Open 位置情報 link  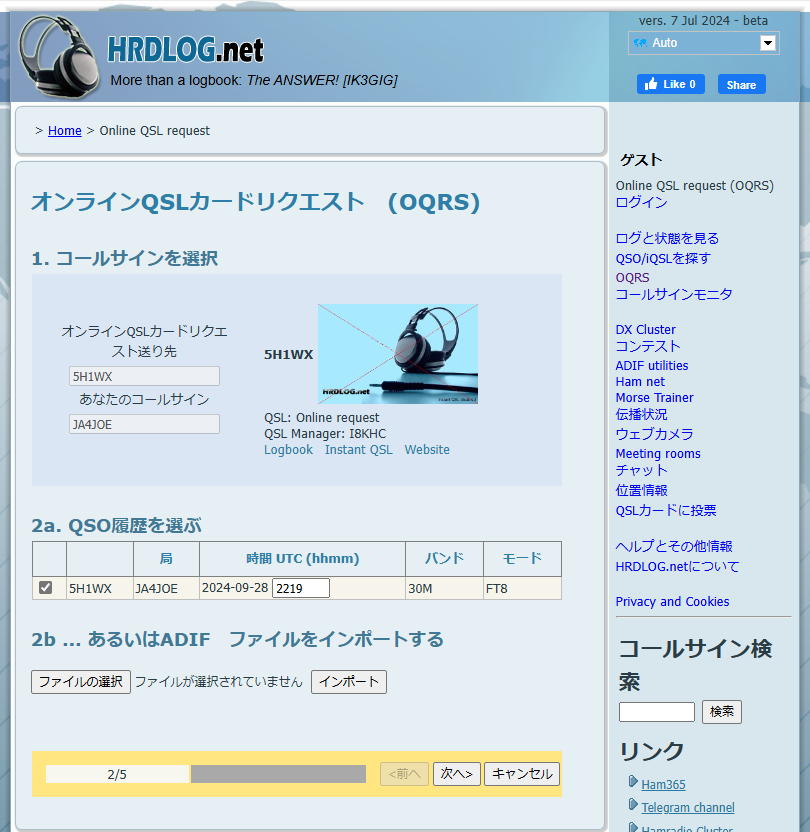[641, 490]
